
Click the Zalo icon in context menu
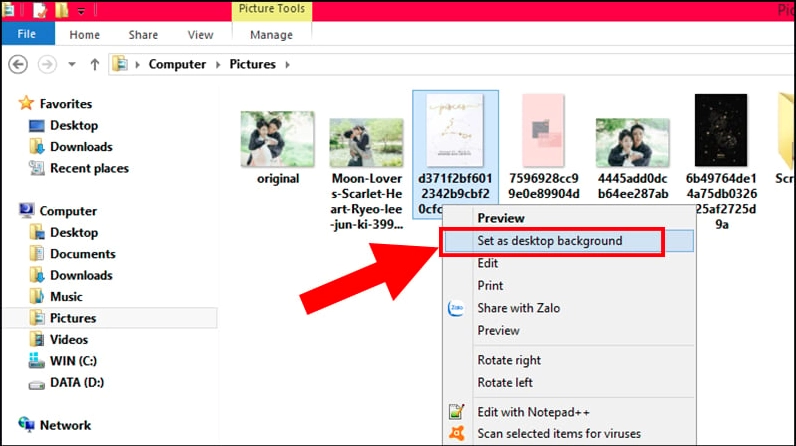(x=456, y=309)
